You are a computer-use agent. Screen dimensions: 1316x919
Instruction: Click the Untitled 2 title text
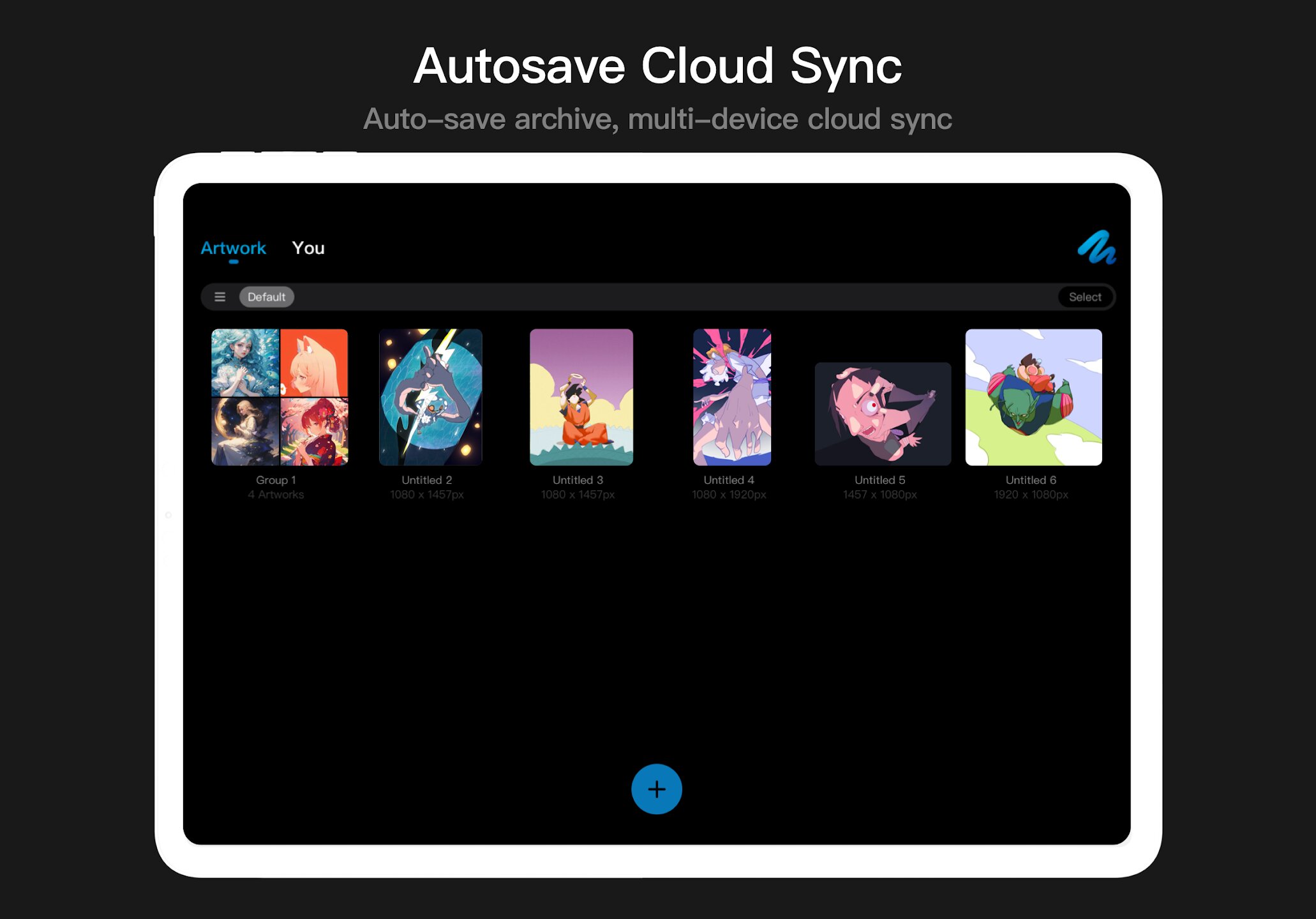426,480
